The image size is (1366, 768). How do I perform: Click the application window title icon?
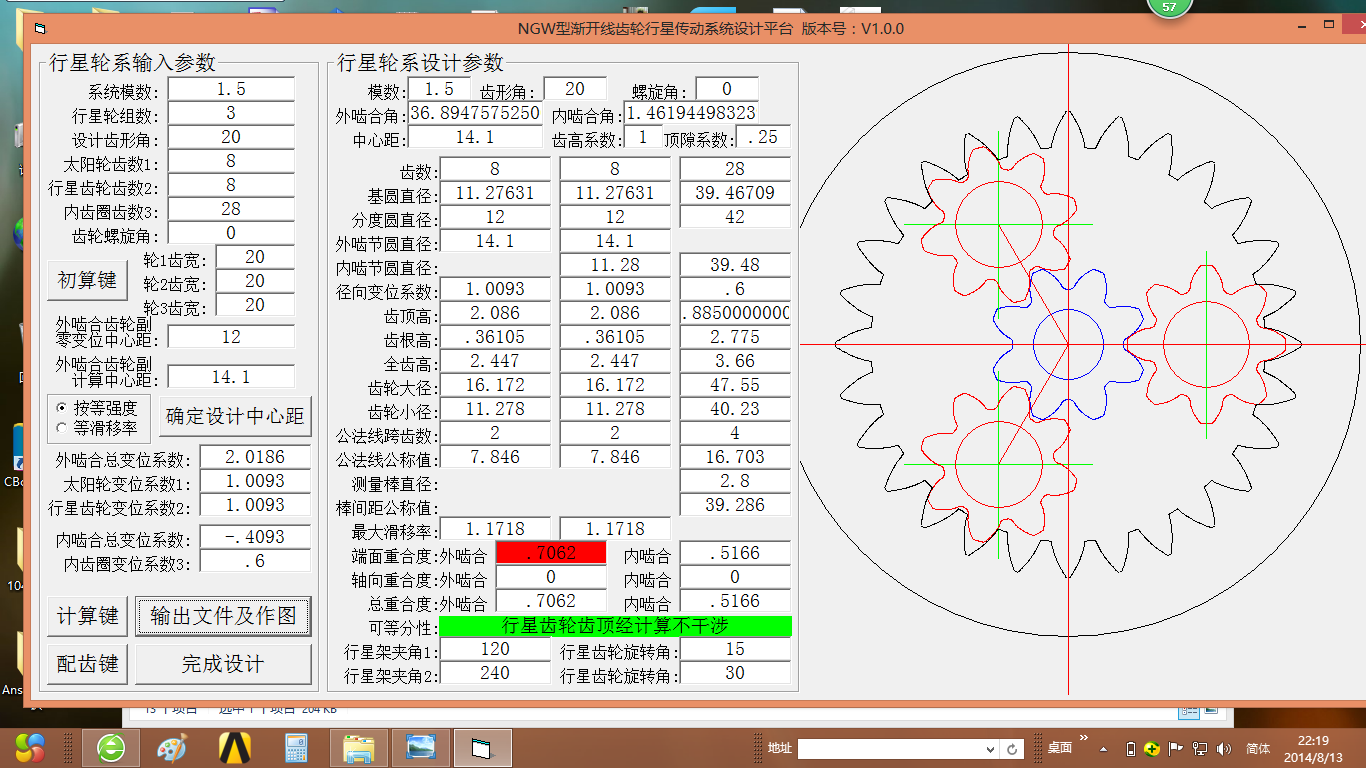[39, 29]
